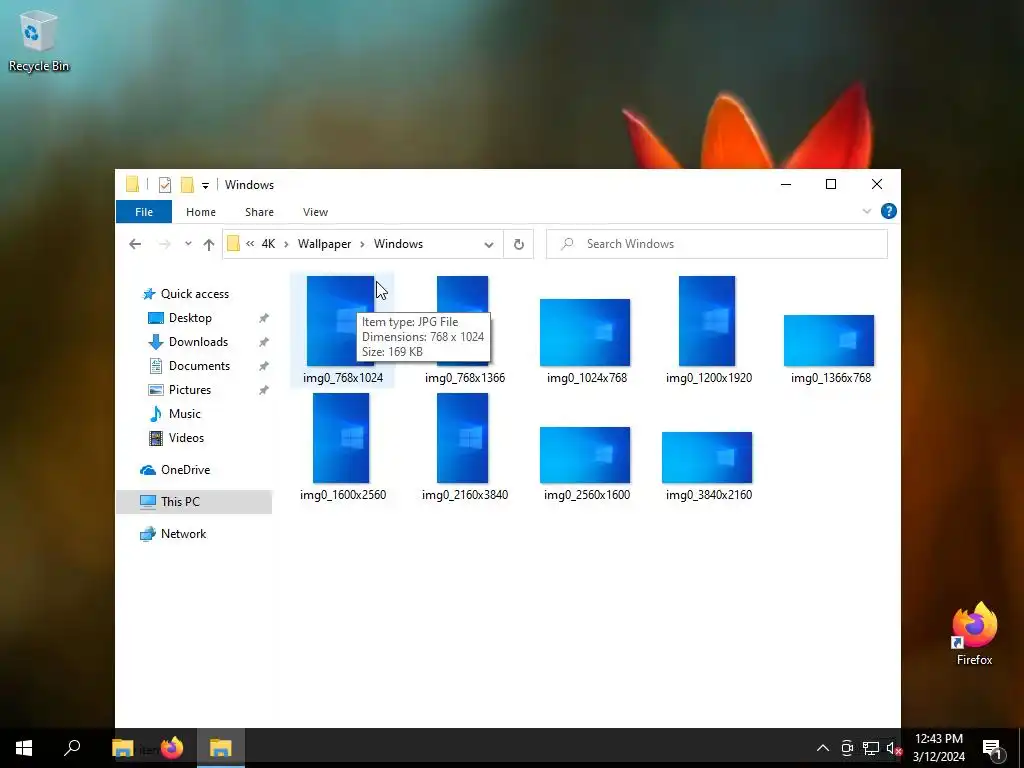This screenshot has width=1024, height=768.
Task: Open the muted volume tray icon
Action: click(893, 748)
